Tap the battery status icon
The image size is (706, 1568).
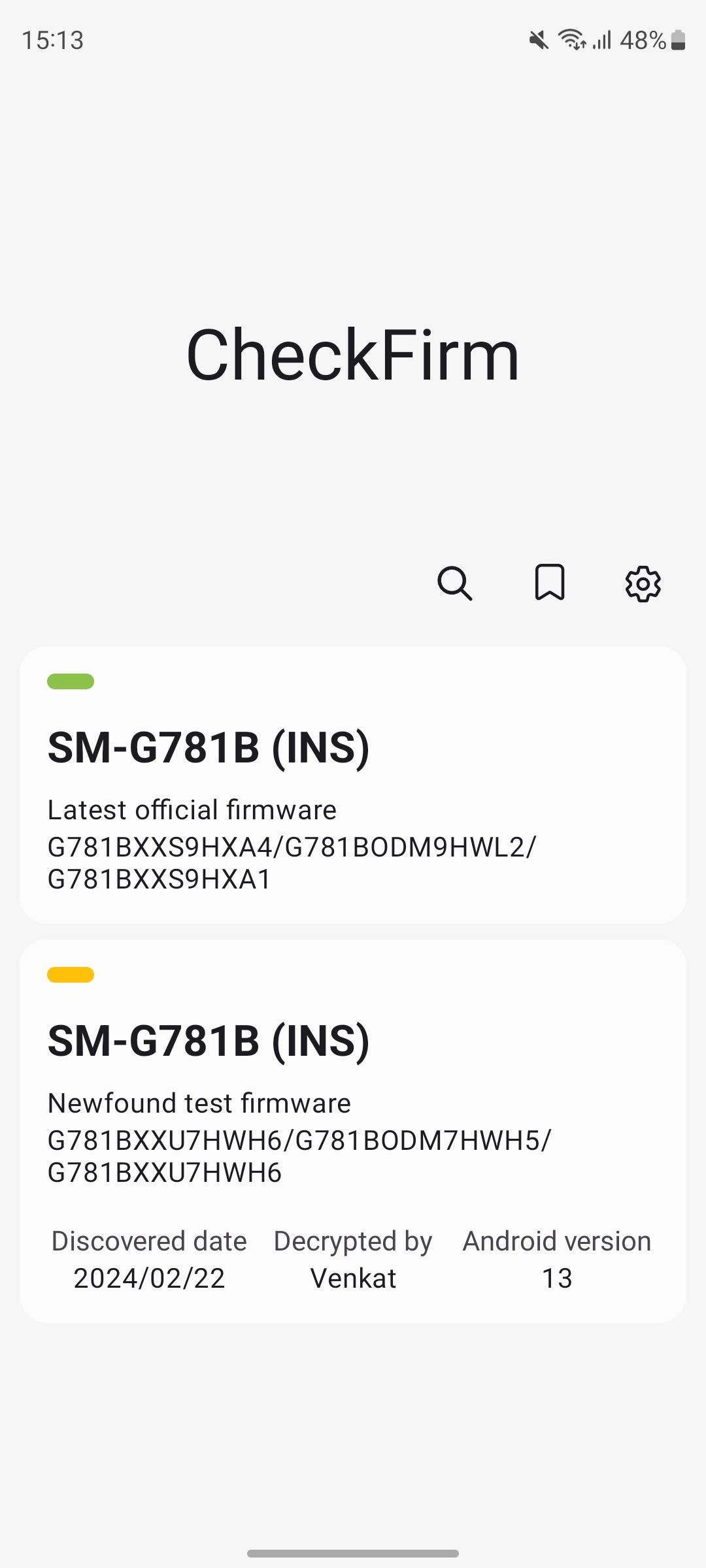pyautogui.click(x=679, y=41)
